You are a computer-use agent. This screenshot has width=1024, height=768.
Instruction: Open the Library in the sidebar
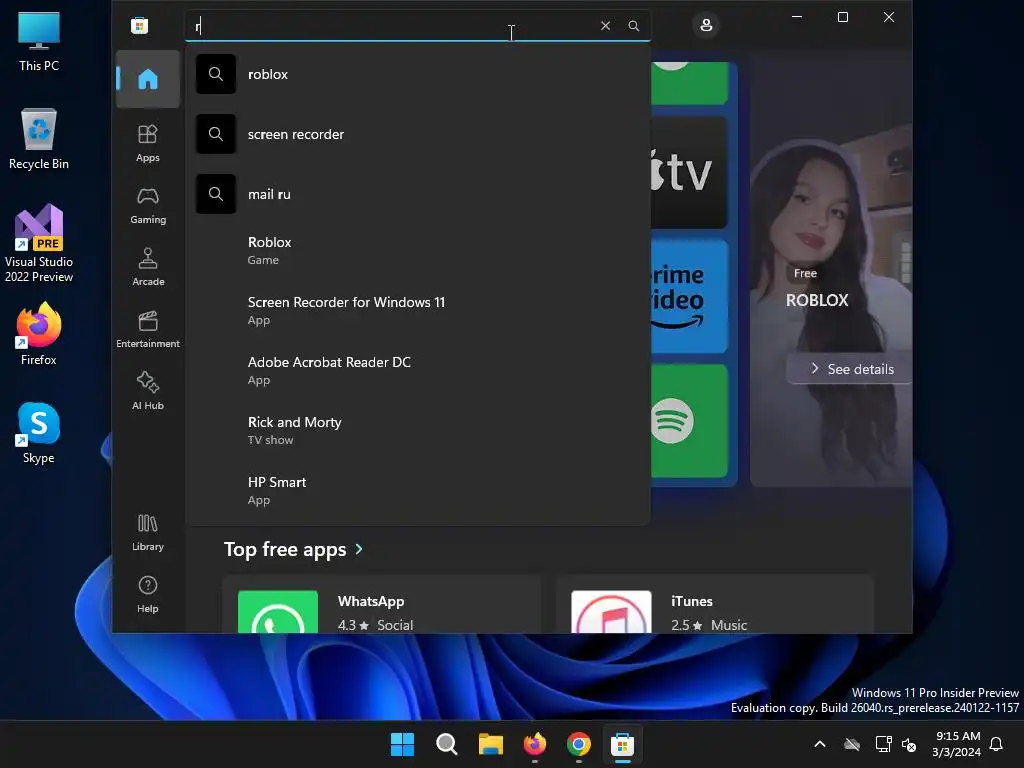pos(148,533)
